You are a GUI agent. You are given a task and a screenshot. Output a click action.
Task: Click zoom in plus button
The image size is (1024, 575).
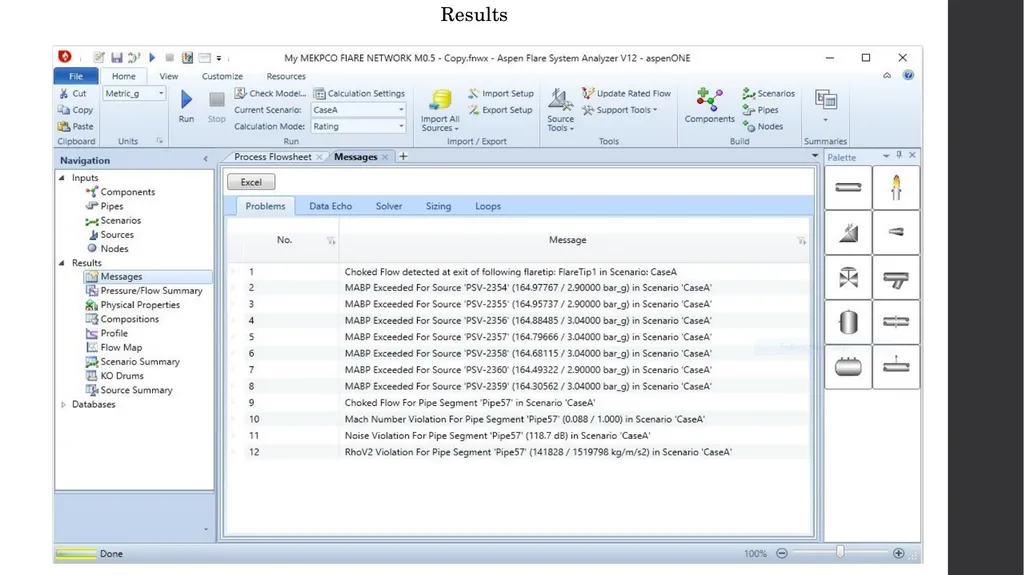[x=899, y=553]
